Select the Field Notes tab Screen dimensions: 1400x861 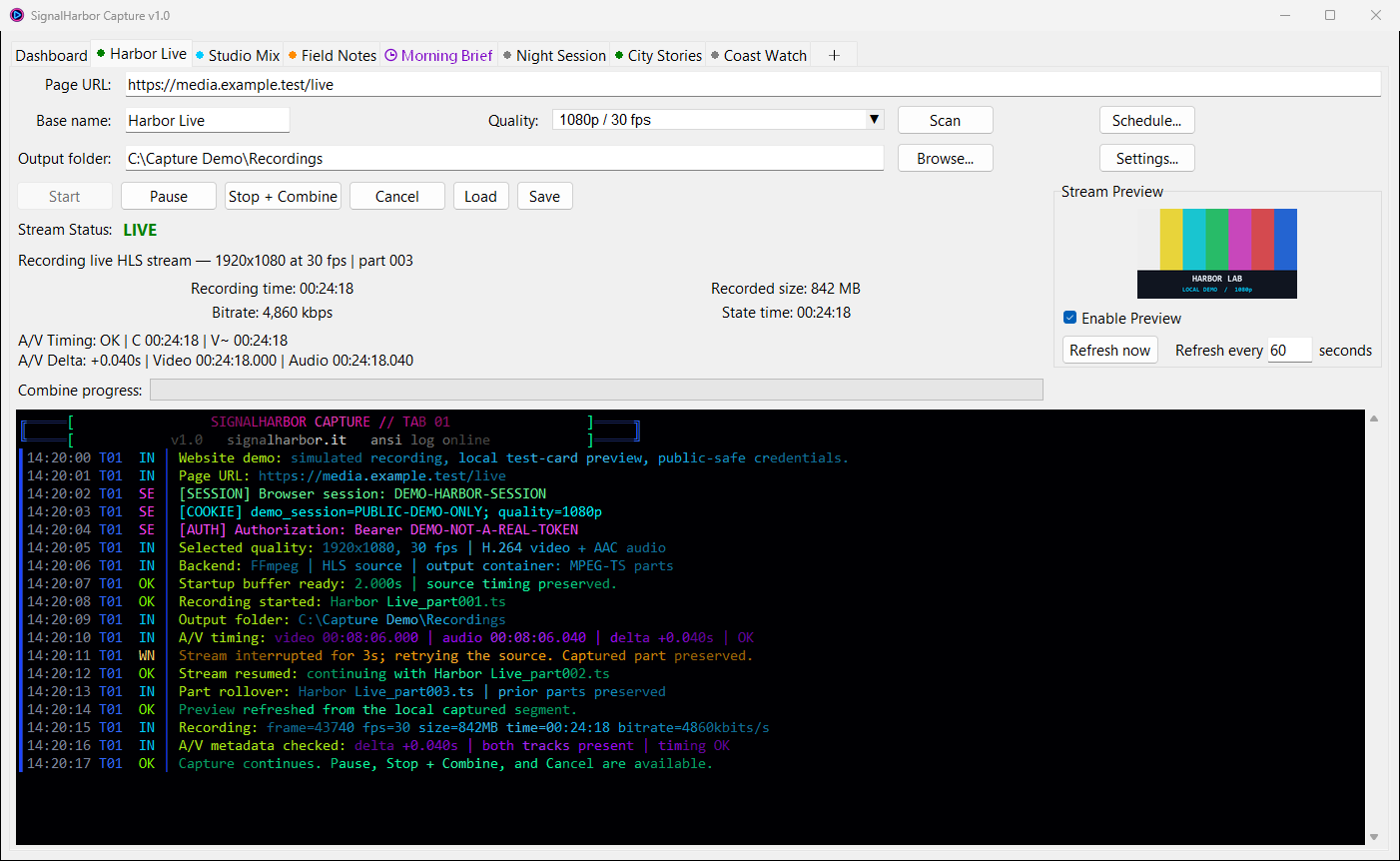click(x=332, y=56)
